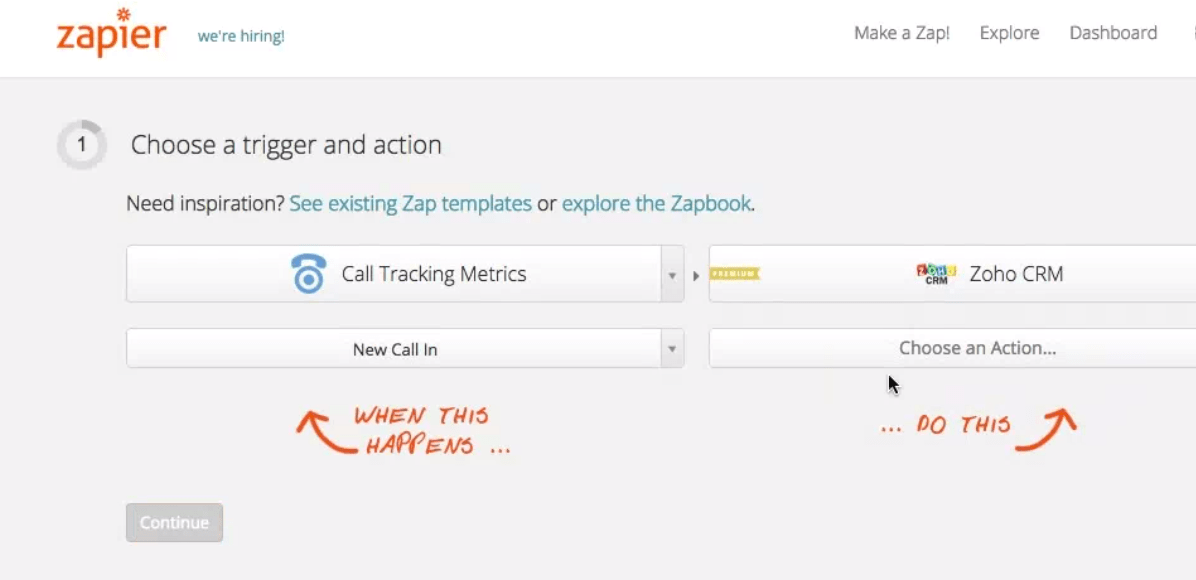Follow the 'See existing Zap templates' link
The height and width of the screenshot is (580, 1196).
coord(410,204)
